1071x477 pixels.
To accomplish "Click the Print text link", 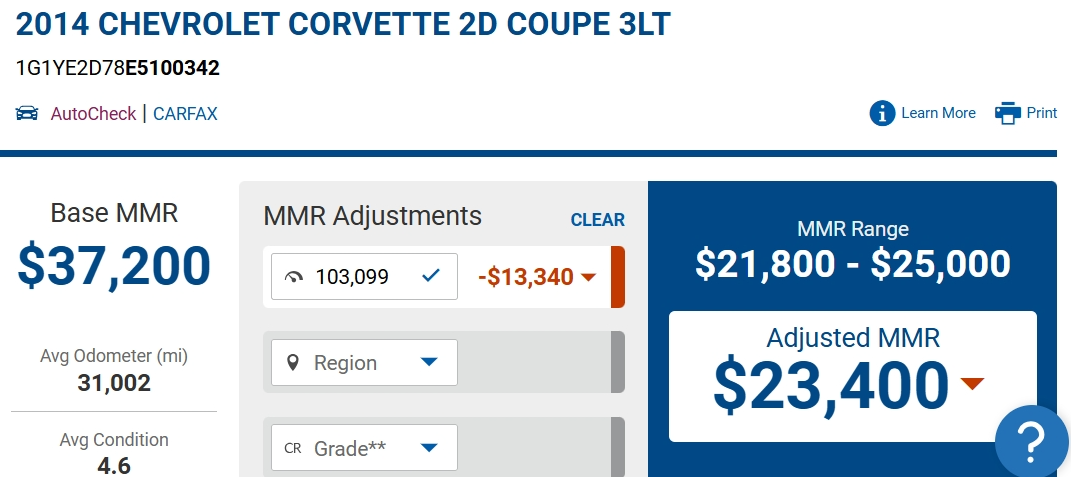I will pyautogui.click(x=1042, y=113).
